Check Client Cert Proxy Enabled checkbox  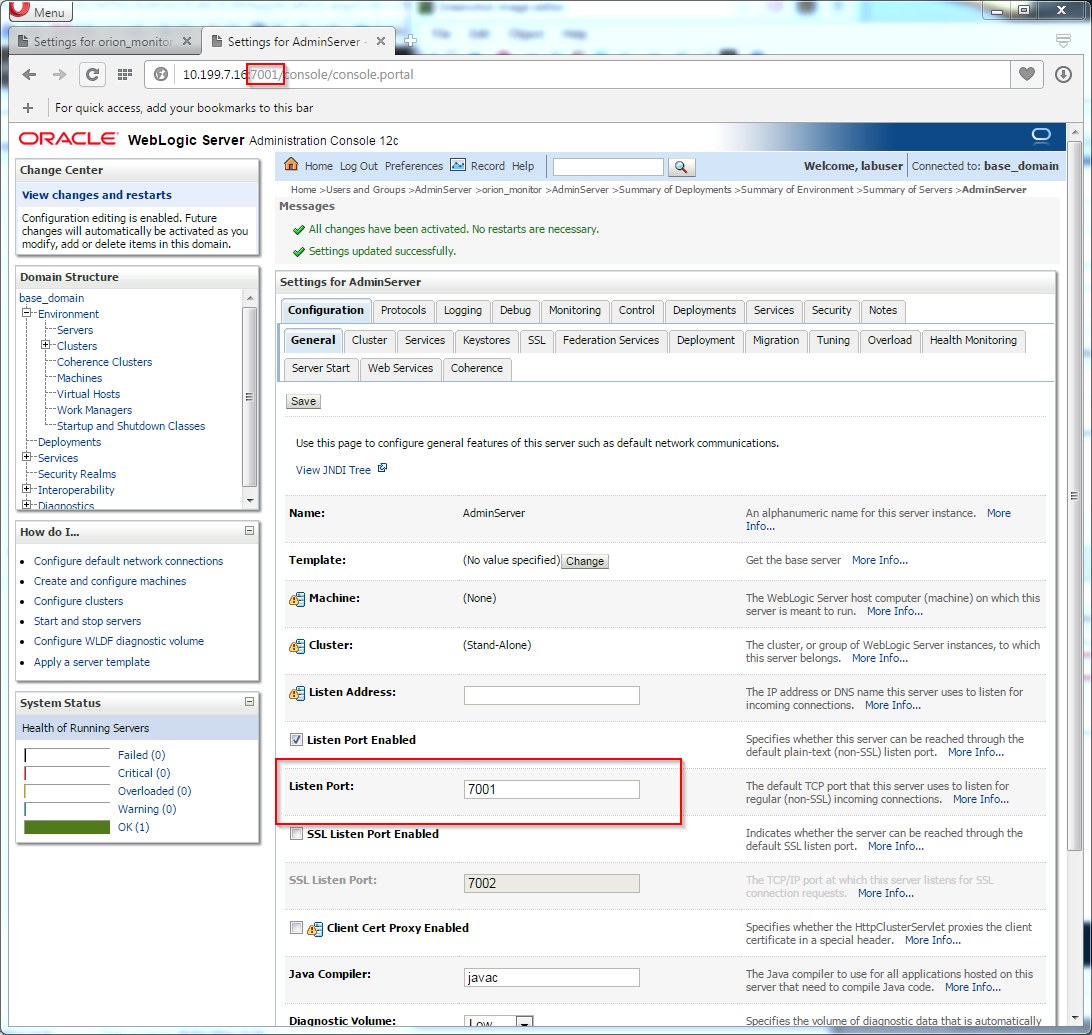tap(297, 928)
